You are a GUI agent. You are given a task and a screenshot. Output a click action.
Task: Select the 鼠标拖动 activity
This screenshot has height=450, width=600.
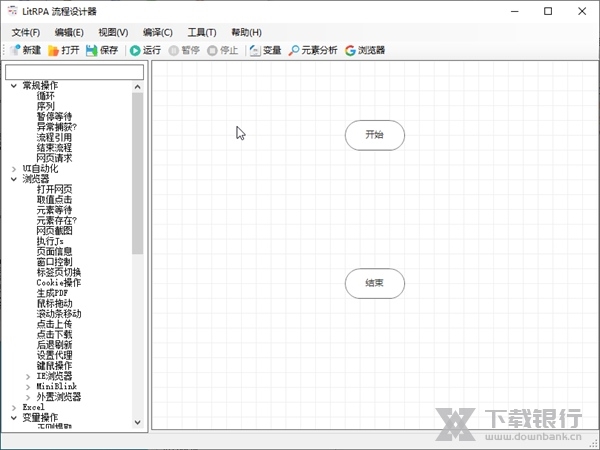[x=54, y=303]
